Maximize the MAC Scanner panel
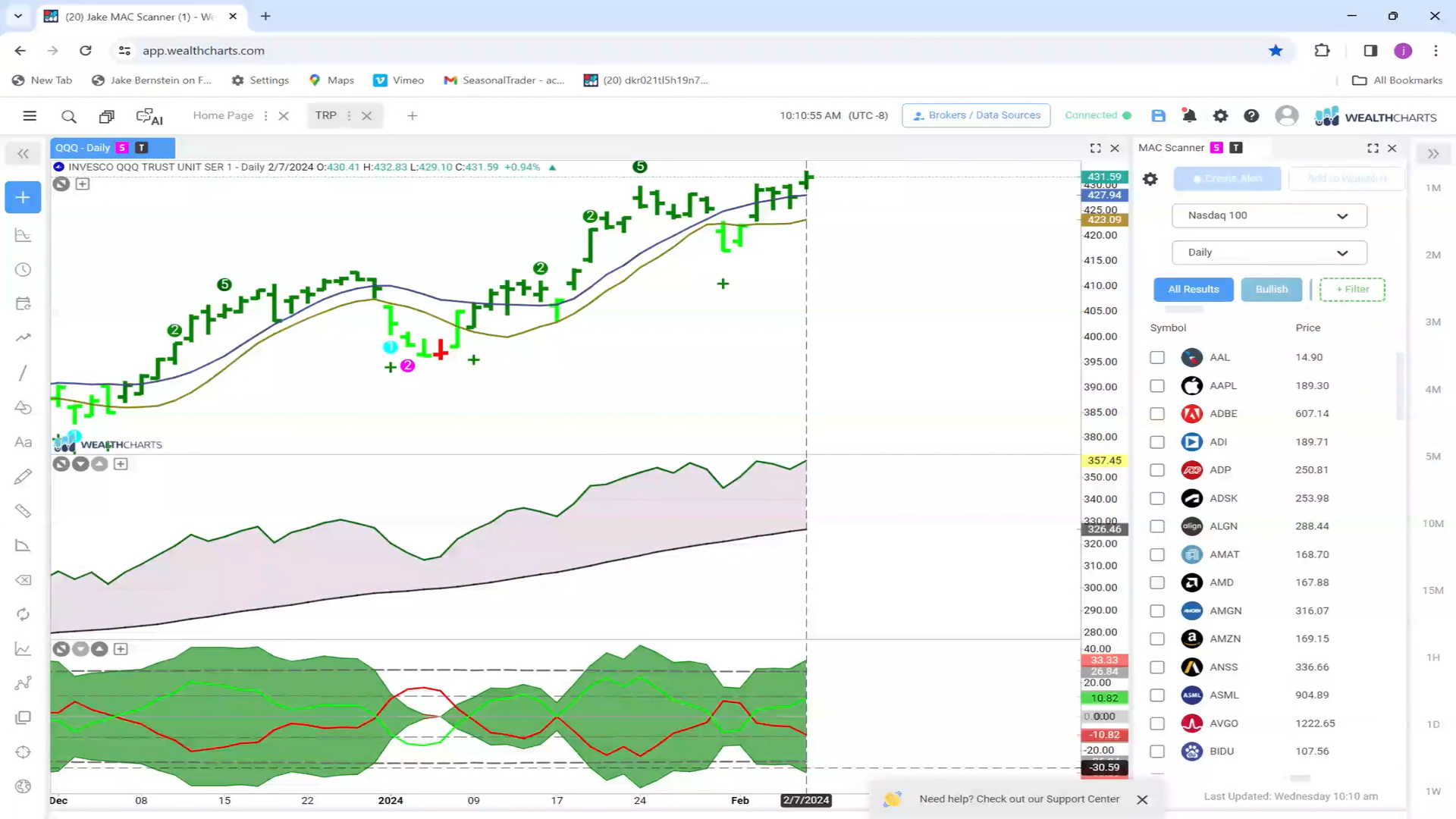 pos(1373,148)
